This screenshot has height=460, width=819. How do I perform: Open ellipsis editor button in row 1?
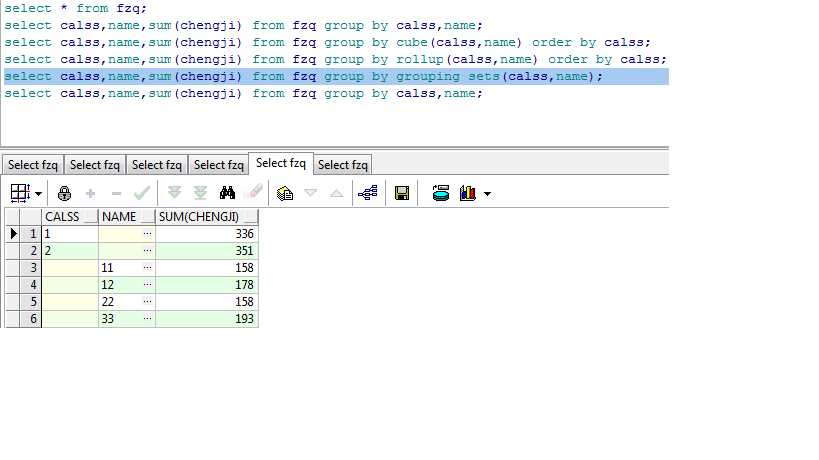(x=148, y=233)
